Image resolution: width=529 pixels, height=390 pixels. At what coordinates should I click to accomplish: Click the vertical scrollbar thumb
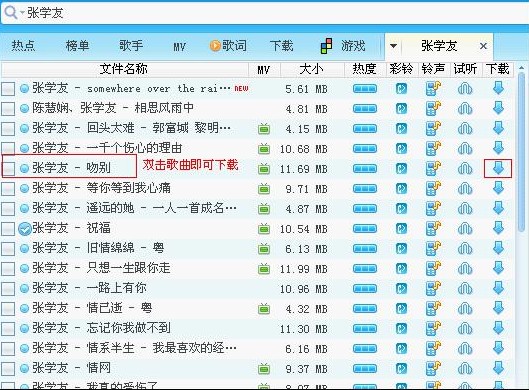tap(522, 152)
